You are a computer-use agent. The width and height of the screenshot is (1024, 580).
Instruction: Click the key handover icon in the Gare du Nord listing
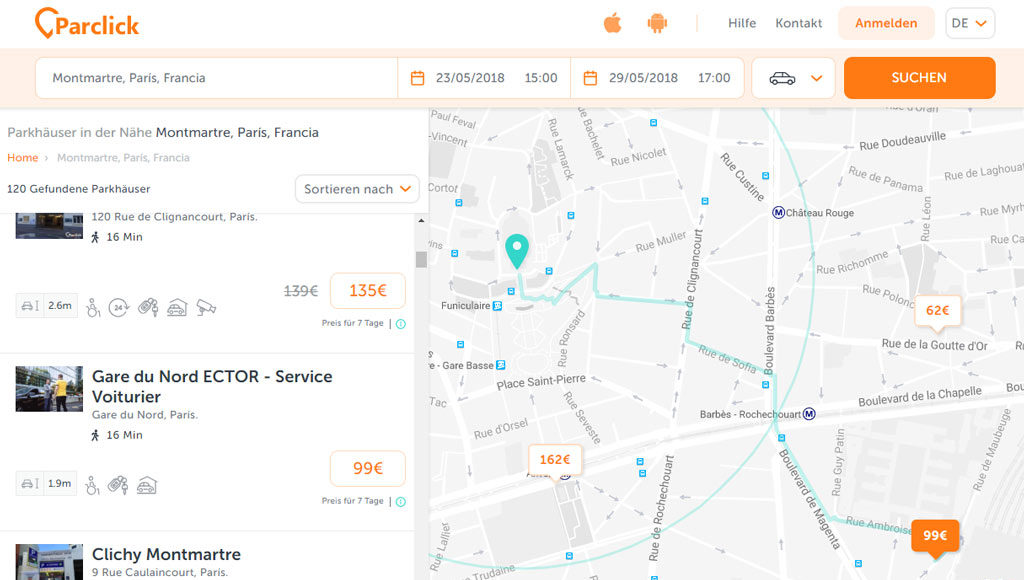pyautogui.click(x=118, y=485)
